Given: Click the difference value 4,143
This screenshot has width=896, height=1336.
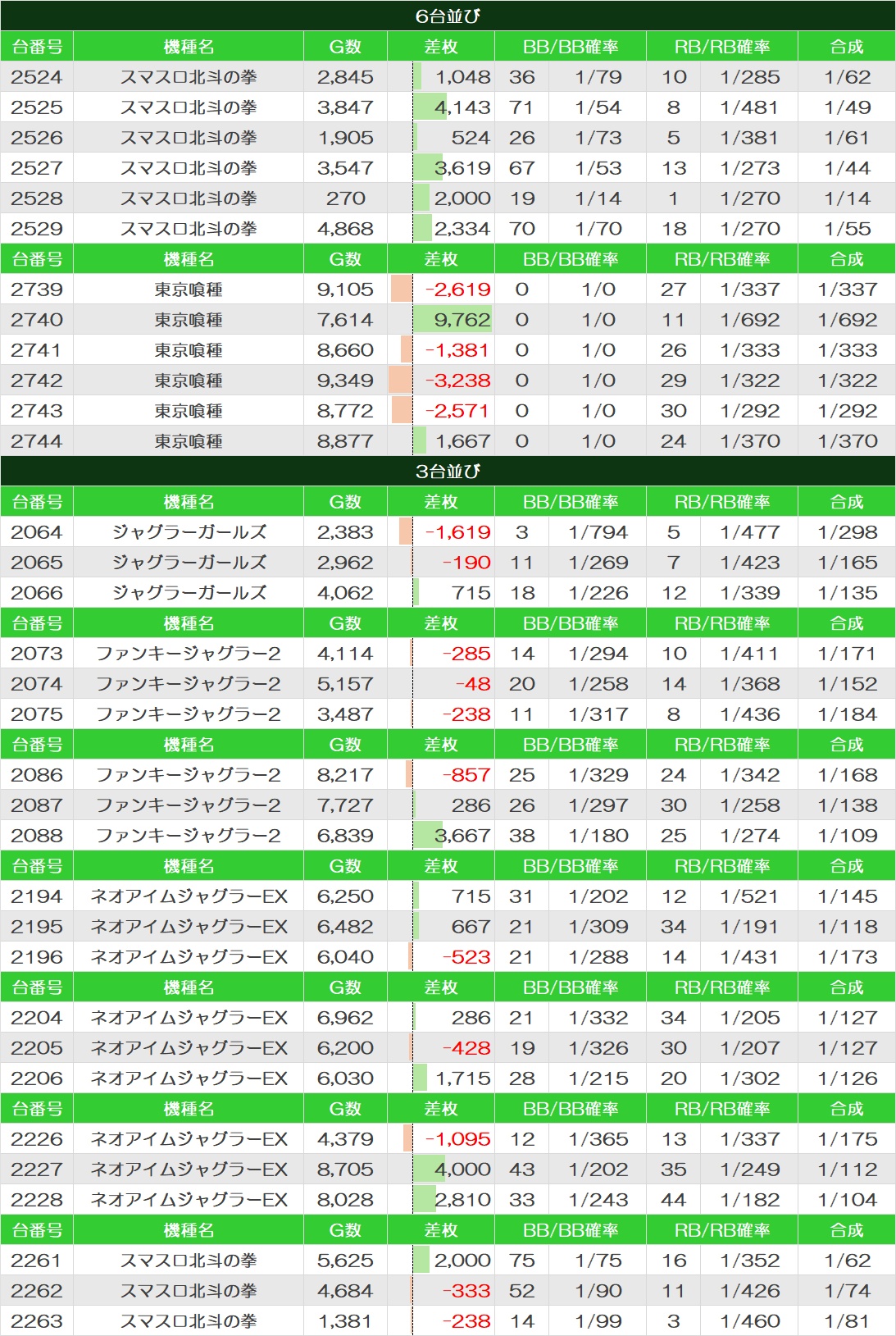Looking at the screenshot, I should point(462,107).
